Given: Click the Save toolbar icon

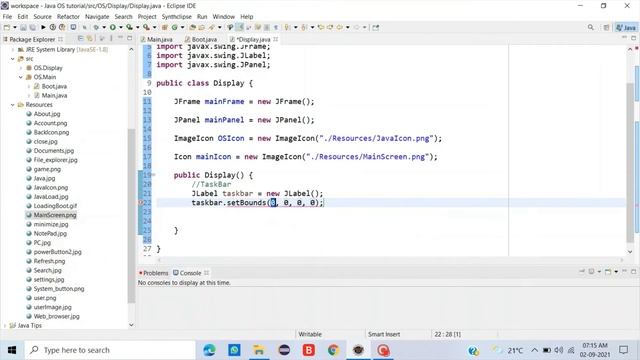Looking at the screenshot, I should pyautogui.click(x=23, y=27).
